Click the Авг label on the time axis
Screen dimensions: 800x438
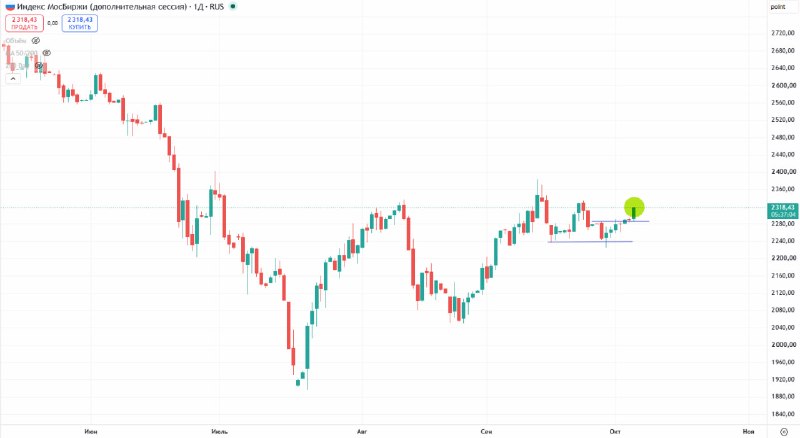[362, 432]
